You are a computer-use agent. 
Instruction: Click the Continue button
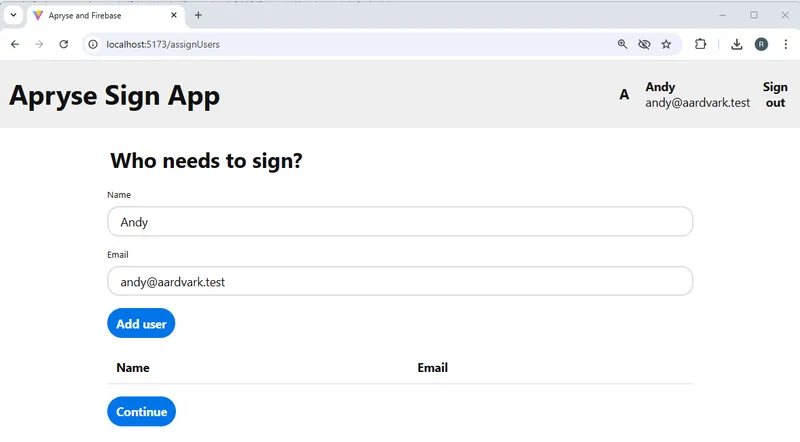point(141,411)
